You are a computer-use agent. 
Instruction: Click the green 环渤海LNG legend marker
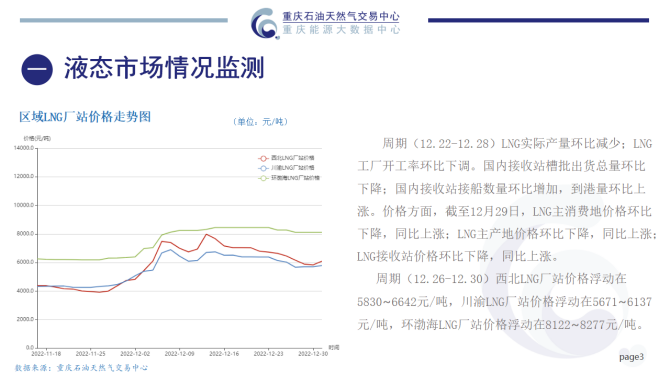pyautogui.click(x=263, y=178)
